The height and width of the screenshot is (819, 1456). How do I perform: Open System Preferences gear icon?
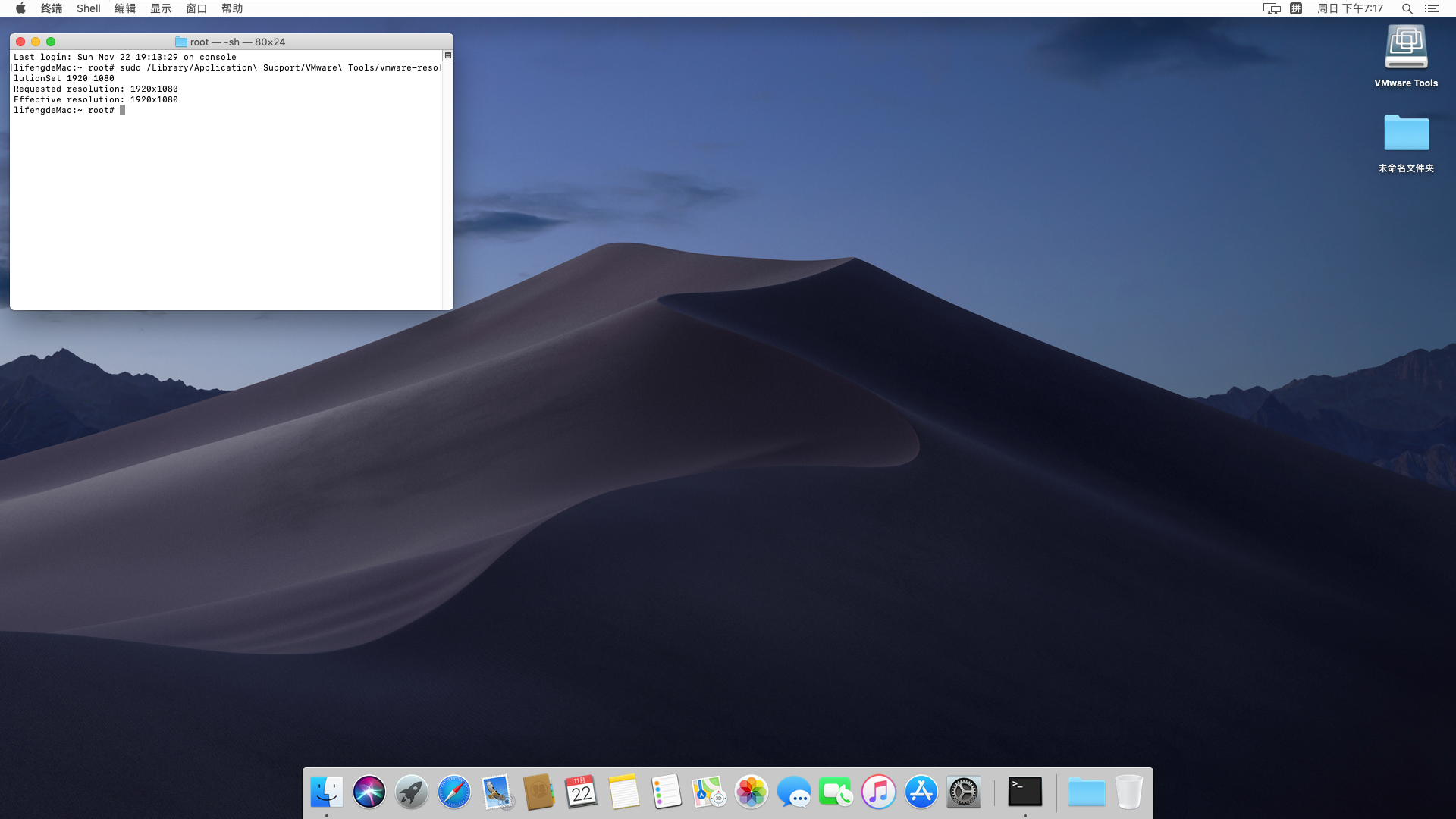964,792
